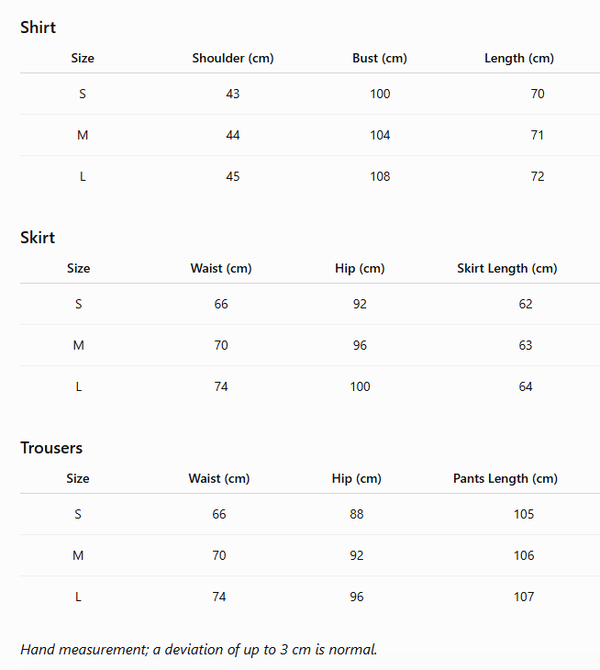Click the Skirt Length (cm) header
This screenshot has height=670, width=600.
tap(507, 268)
